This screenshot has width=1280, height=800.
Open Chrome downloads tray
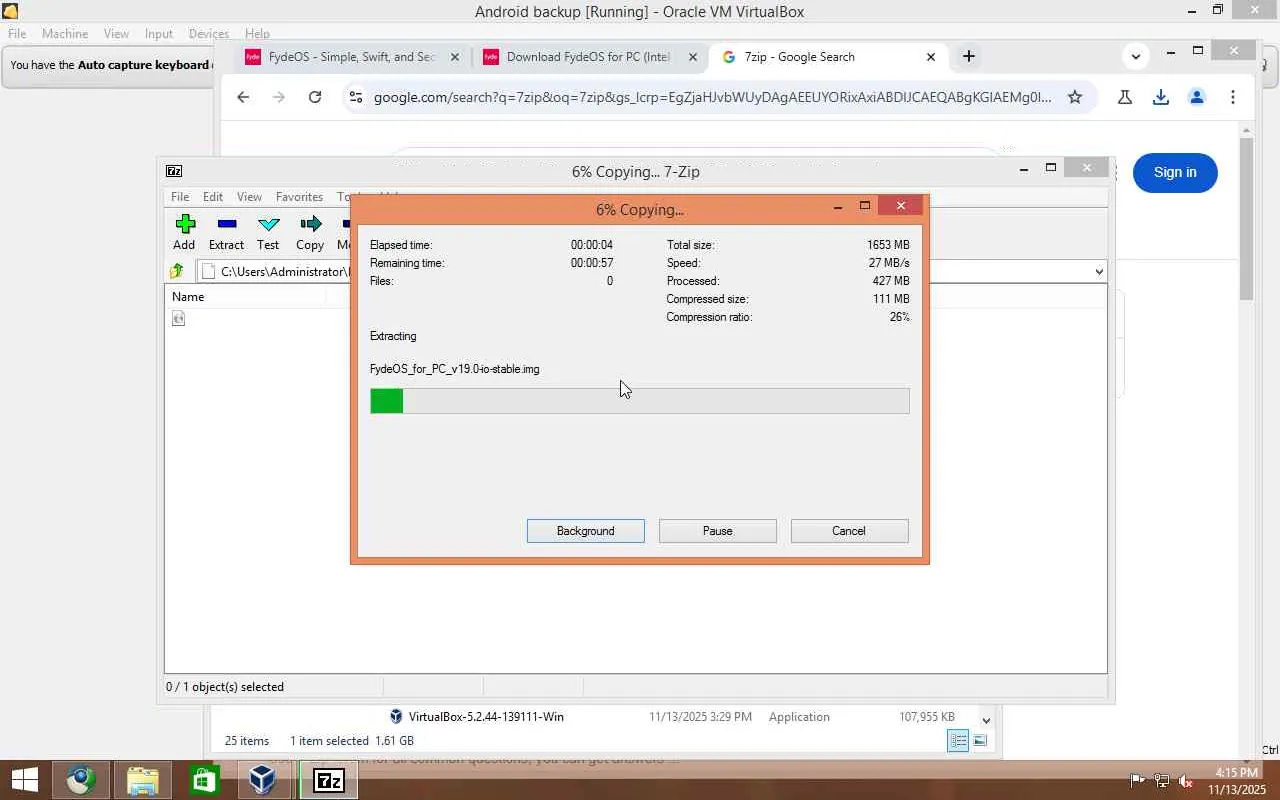pos(1161,97)
